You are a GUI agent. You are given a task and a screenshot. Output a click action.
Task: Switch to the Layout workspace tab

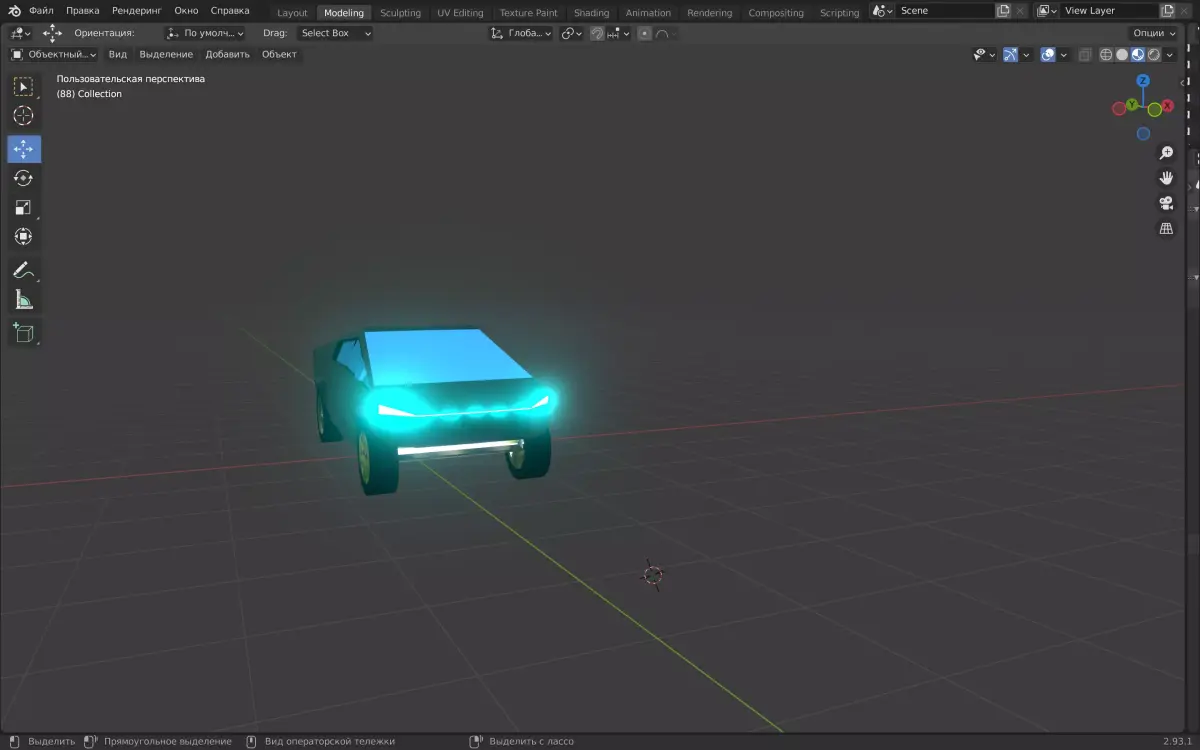coord(292,13)
